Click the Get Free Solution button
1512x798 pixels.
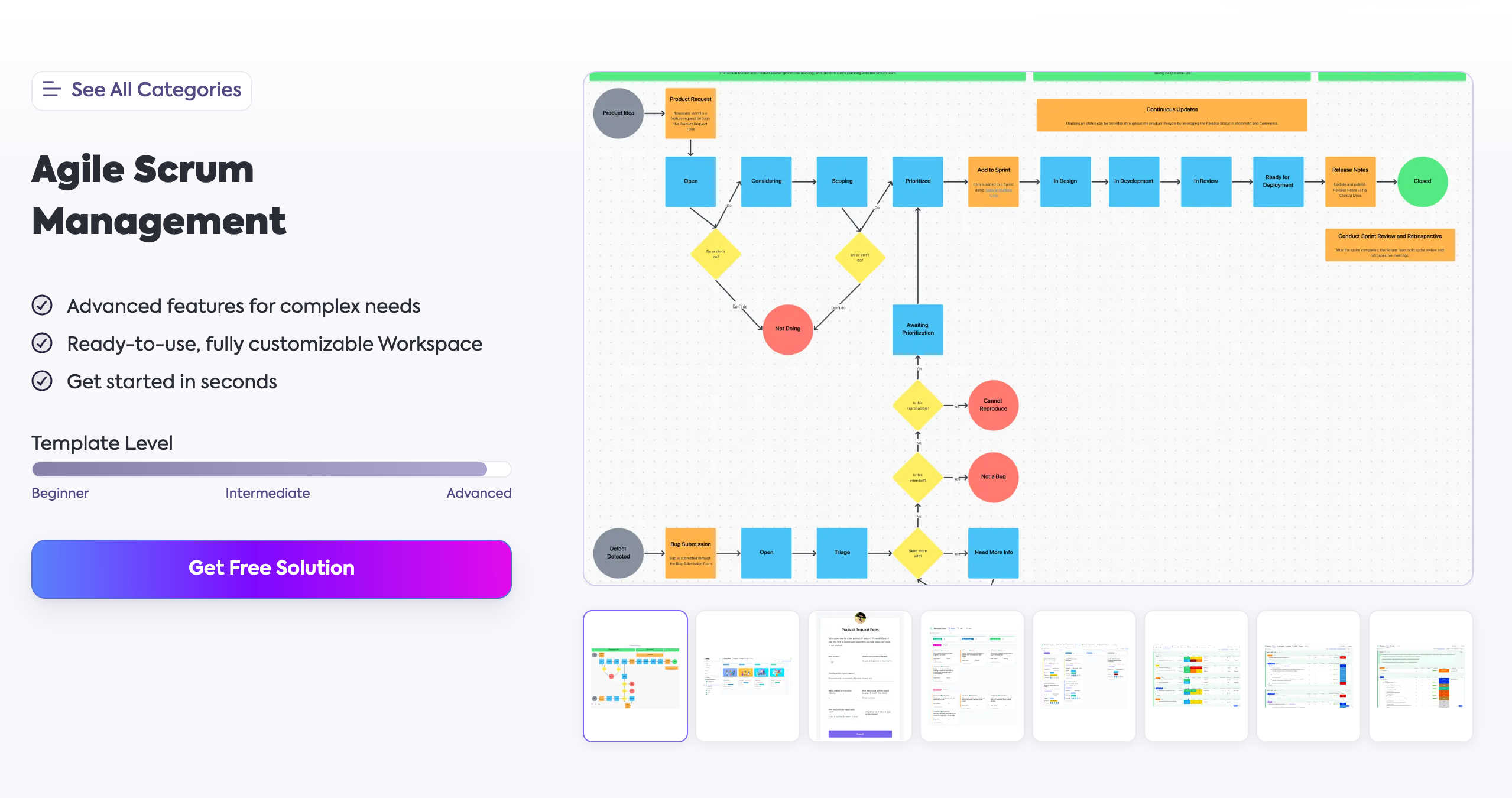(271, 569)
